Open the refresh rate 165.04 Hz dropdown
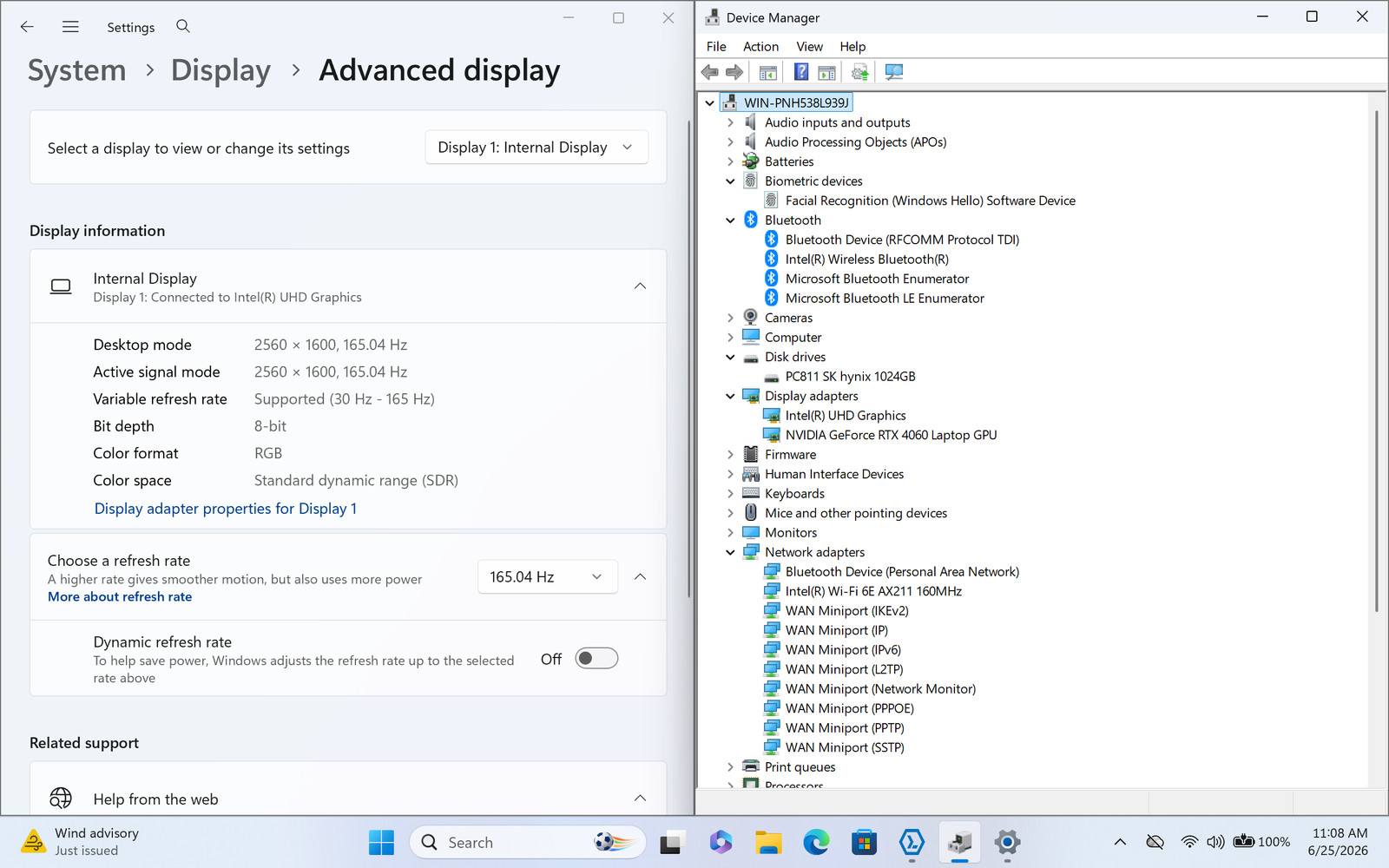1389x868 pixels. point(548,577)
